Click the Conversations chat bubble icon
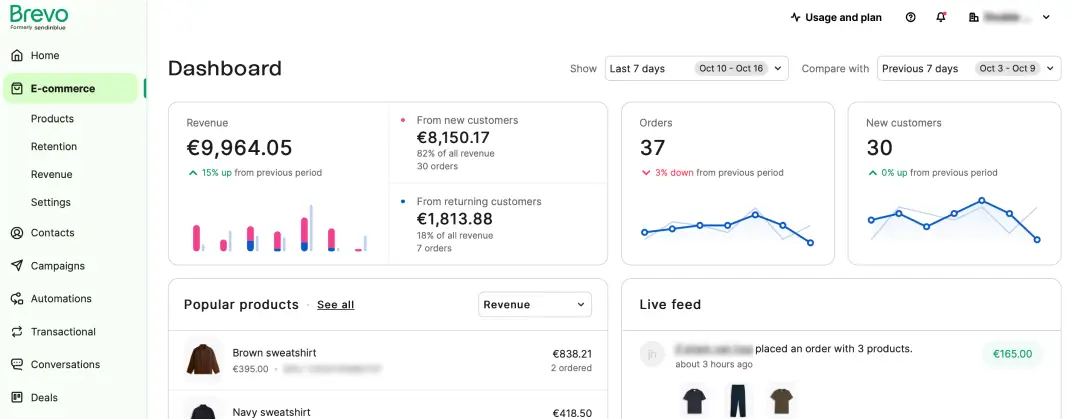Image resolution: width=1072 pixels, height=419 pixels. [17, 365]
